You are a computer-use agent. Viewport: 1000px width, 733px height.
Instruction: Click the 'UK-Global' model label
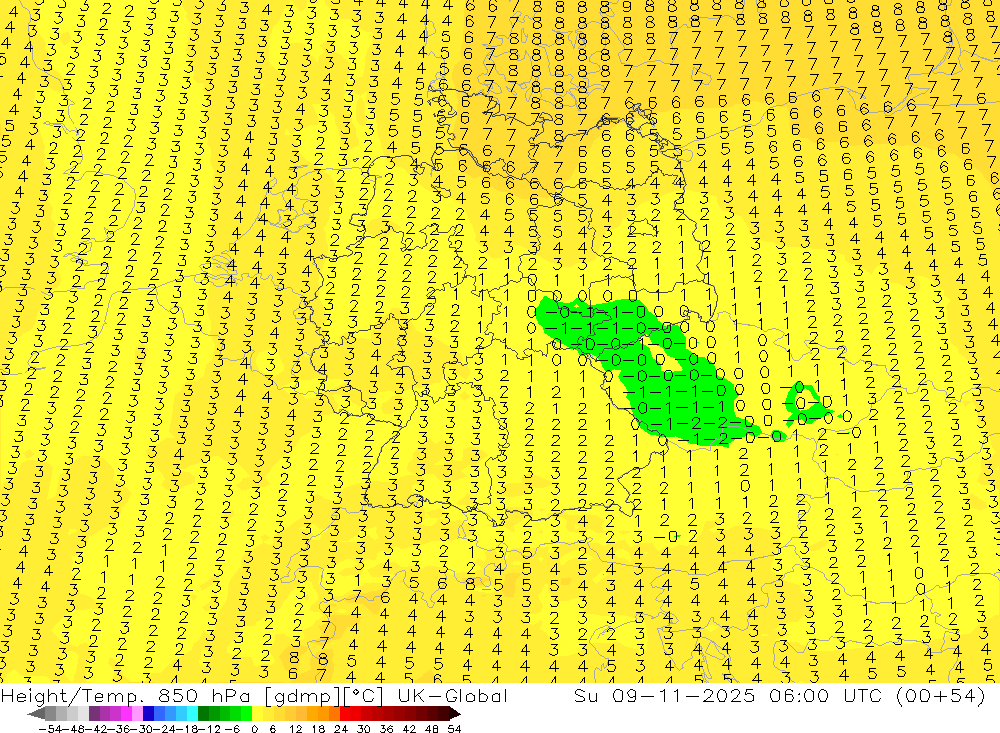pos(453,695)
